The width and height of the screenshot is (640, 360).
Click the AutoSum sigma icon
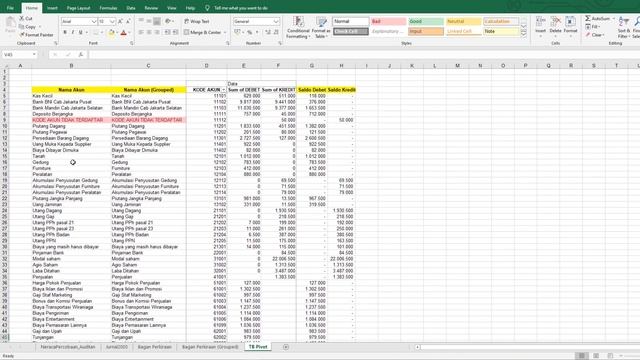588,19
